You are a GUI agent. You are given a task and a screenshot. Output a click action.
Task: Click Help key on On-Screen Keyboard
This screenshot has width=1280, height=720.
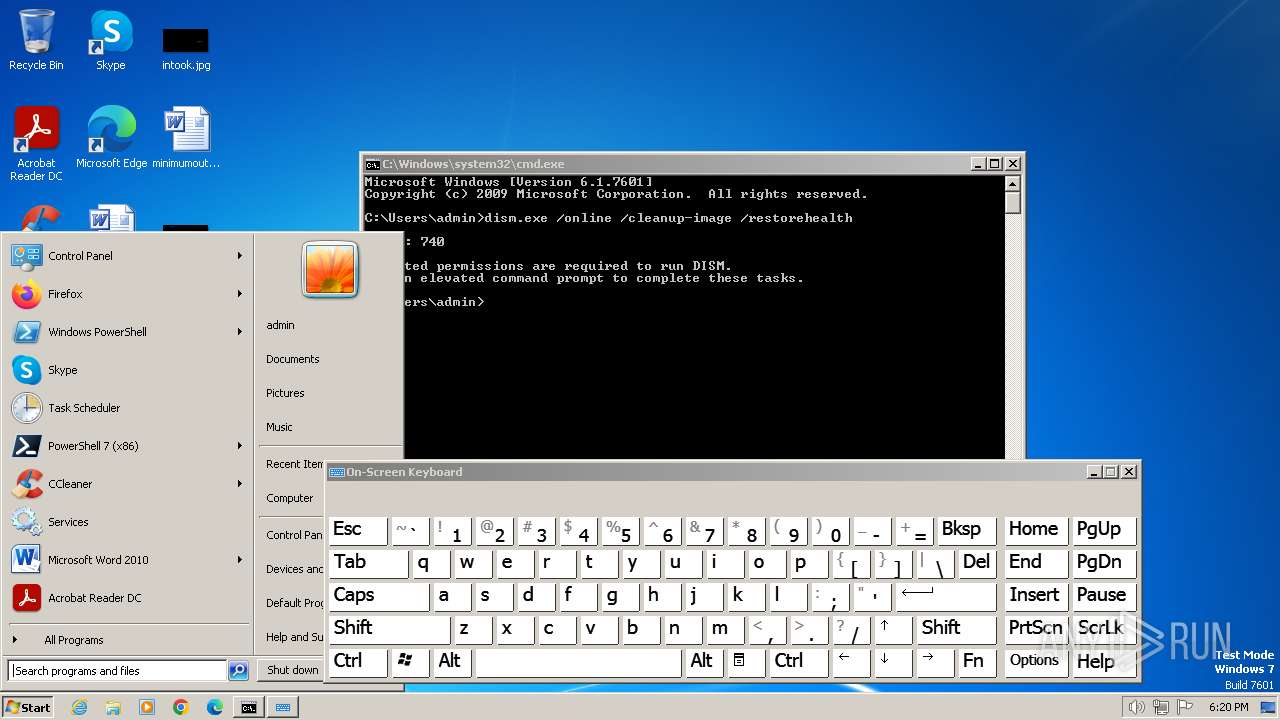click(x=1104, y=662)
